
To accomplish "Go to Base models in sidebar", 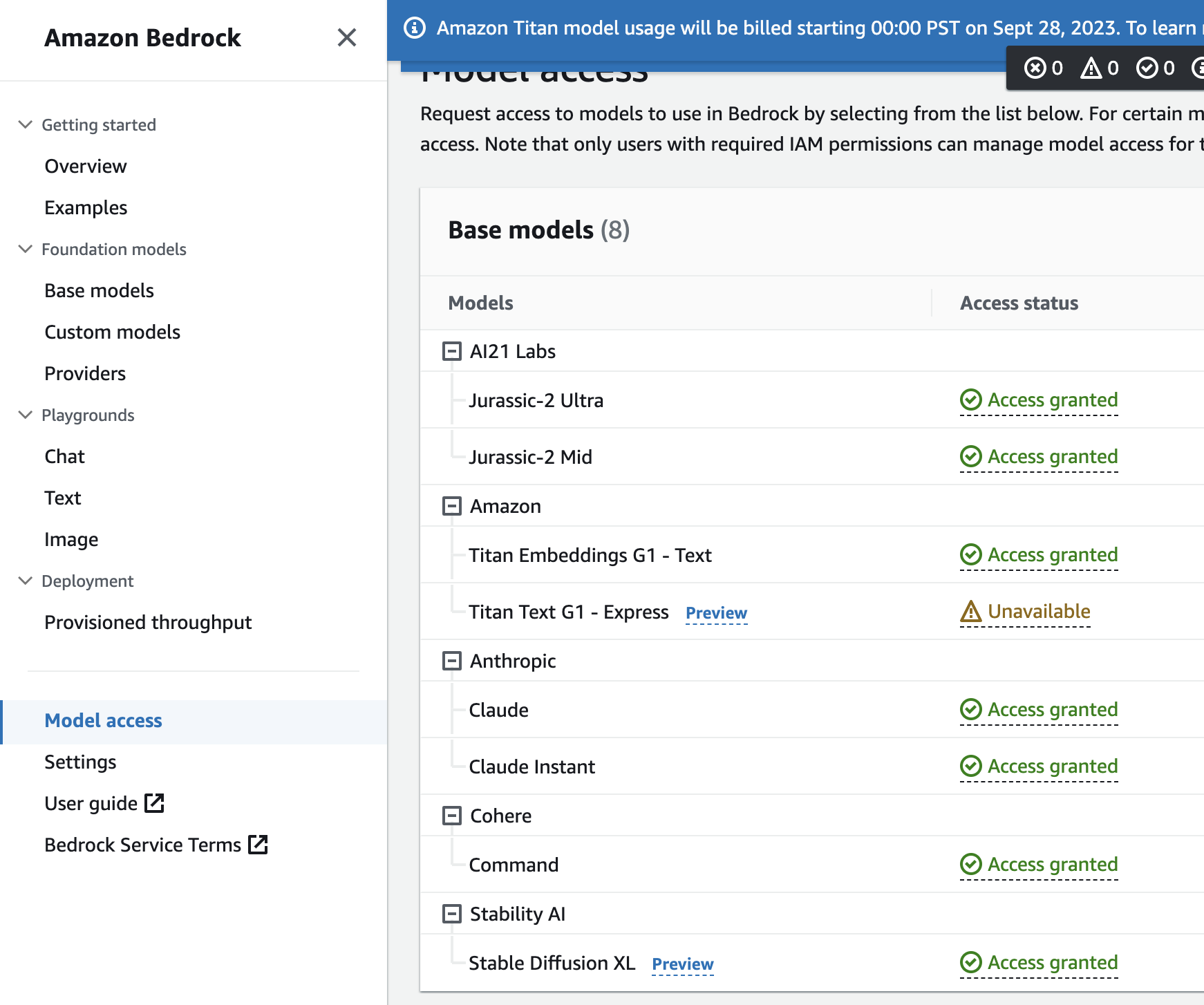I will point(99,290).
